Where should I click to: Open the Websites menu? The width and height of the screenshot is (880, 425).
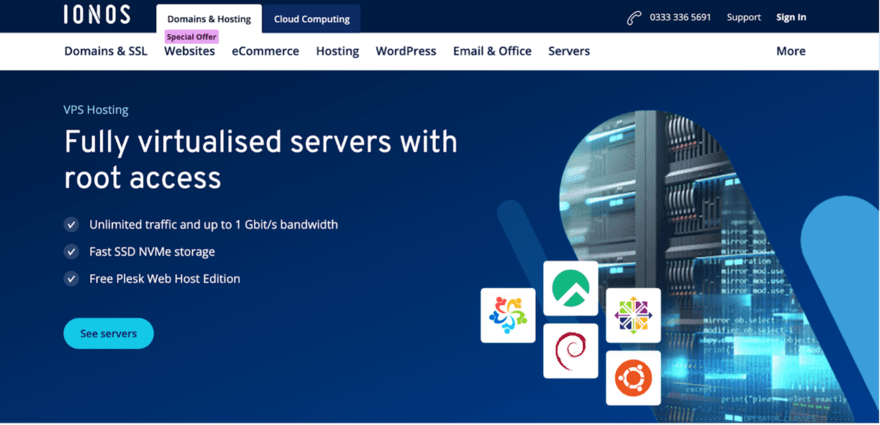tap(189, 51)
